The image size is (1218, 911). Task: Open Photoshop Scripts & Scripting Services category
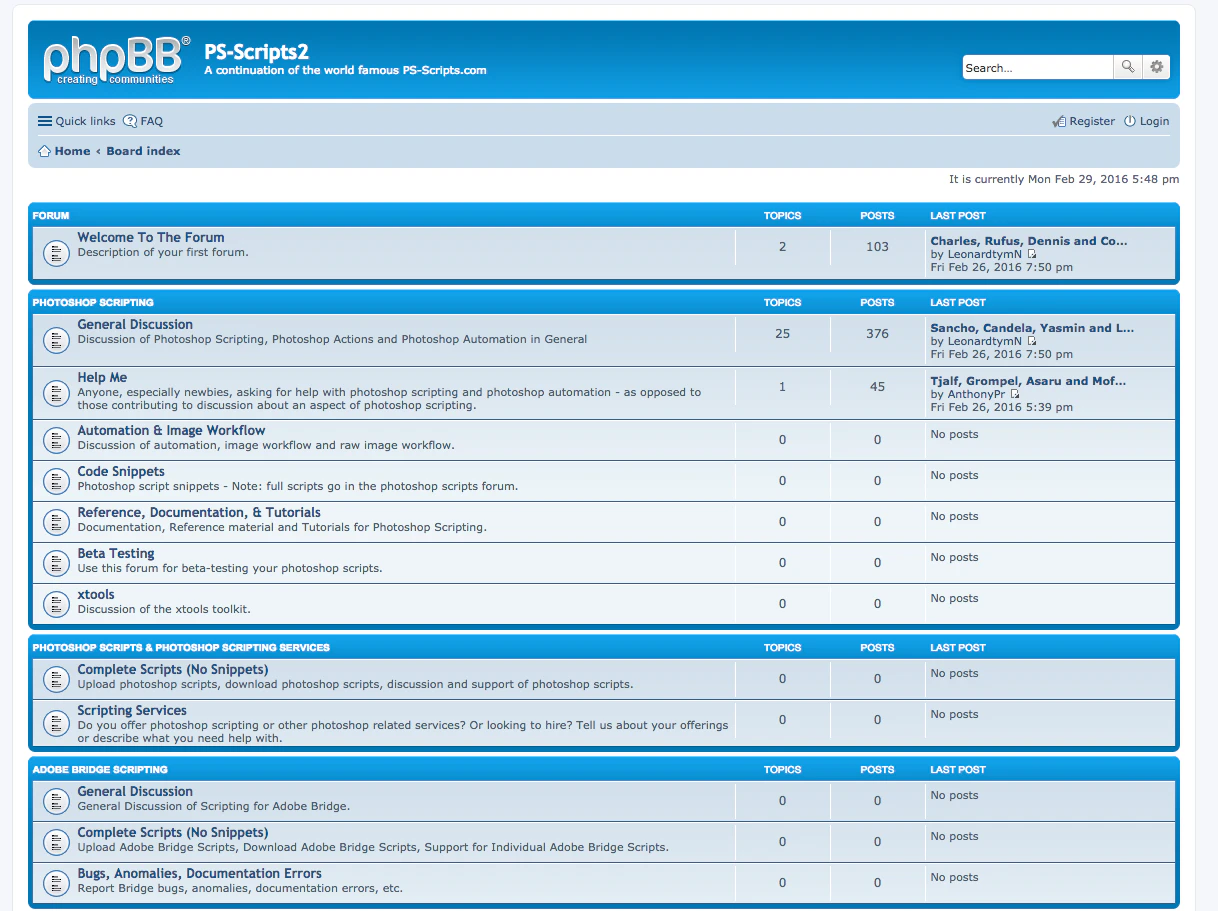(181, 648)
